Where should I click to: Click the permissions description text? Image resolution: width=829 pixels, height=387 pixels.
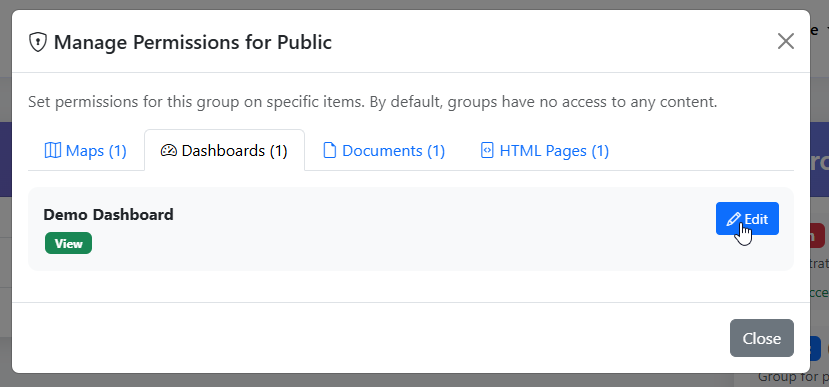[x=373, y=102]
